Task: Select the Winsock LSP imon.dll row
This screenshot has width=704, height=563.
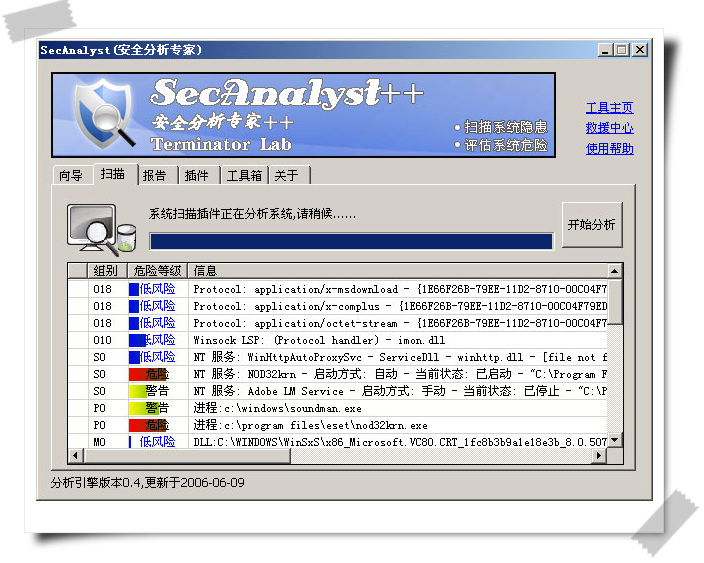Action: pos(338,340)
